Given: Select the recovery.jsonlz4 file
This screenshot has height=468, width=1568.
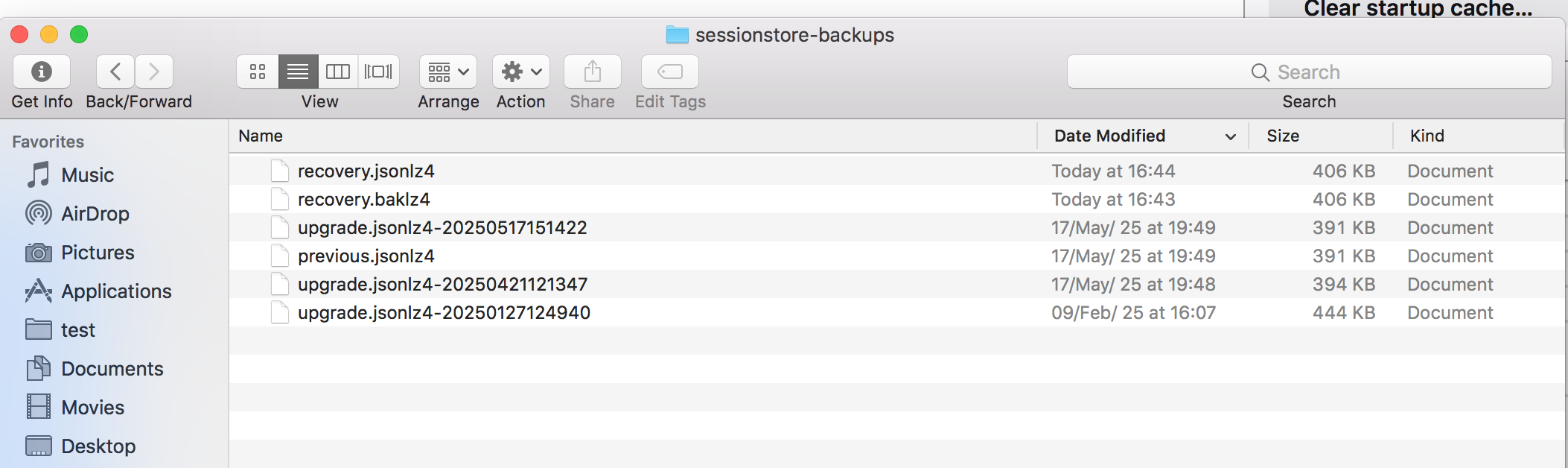Looking at the screenshot, I should [x=366, y=171].
